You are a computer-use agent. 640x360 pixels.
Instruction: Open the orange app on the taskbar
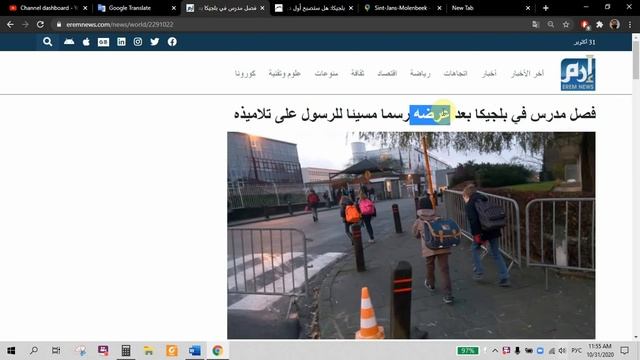point(172,351)
